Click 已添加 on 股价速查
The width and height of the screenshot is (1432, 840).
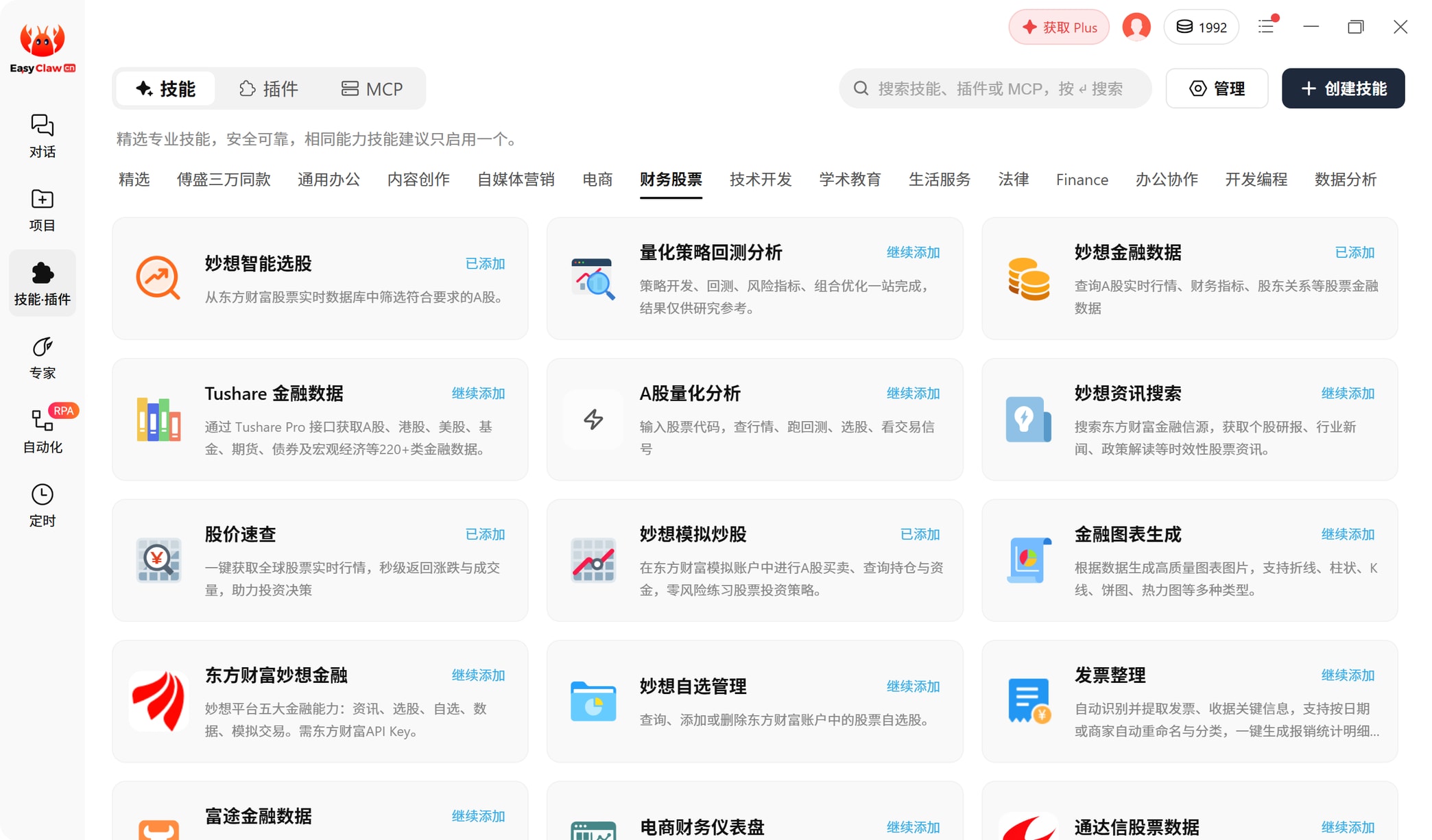pyautogui.click(x=485, y=534)
